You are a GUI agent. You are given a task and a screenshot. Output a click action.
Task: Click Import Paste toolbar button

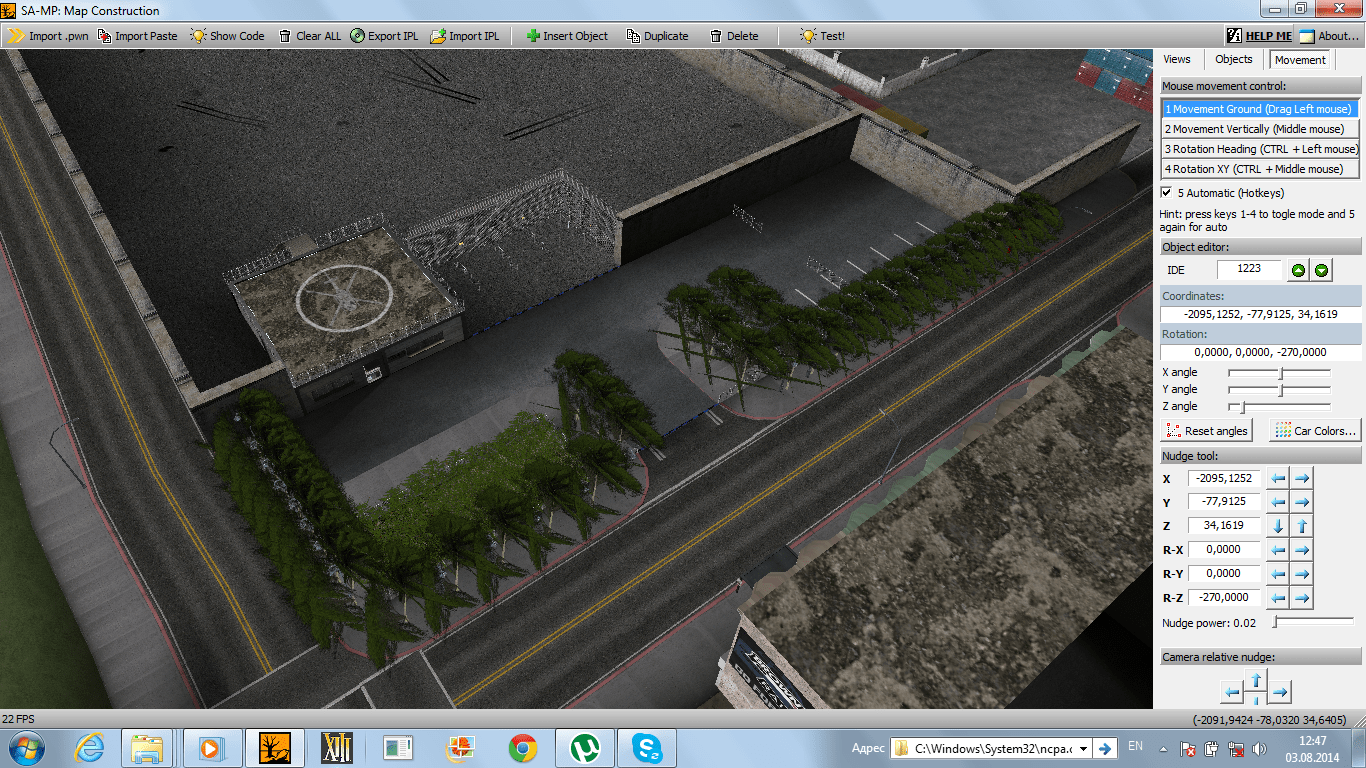point(137,36)
